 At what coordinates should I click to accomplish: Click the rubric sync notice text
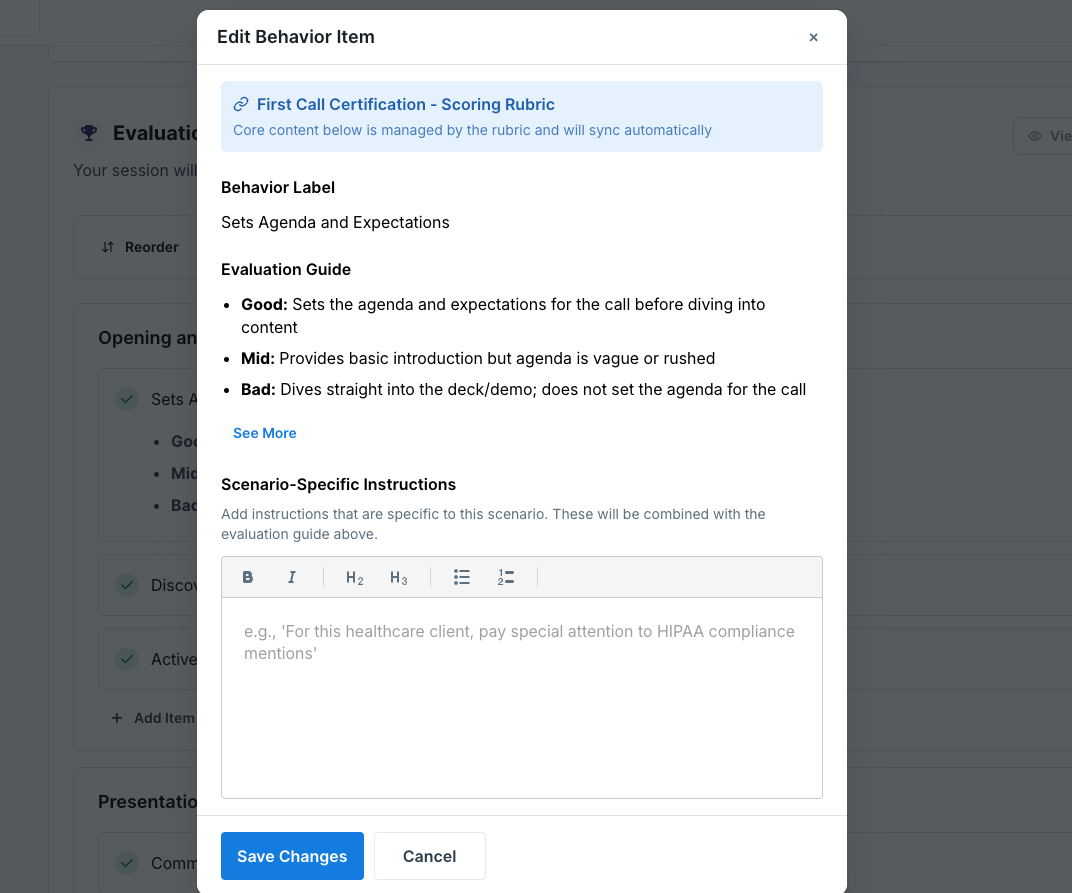(472, 130)
